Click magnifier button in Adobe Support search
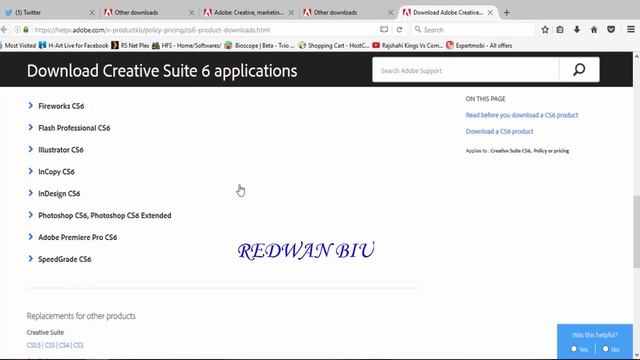The width and height of the screenshot is (640, 360). pyautogui.click(x=579, y=70)
